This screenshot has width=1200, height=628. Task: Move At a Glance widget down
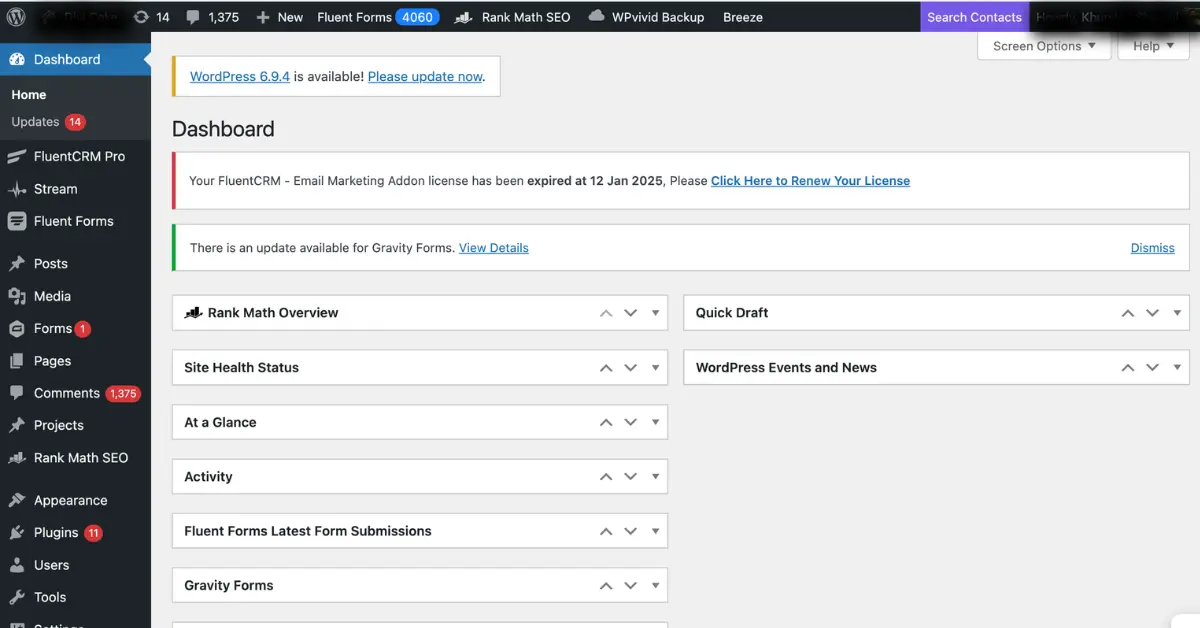click(631, 422)
